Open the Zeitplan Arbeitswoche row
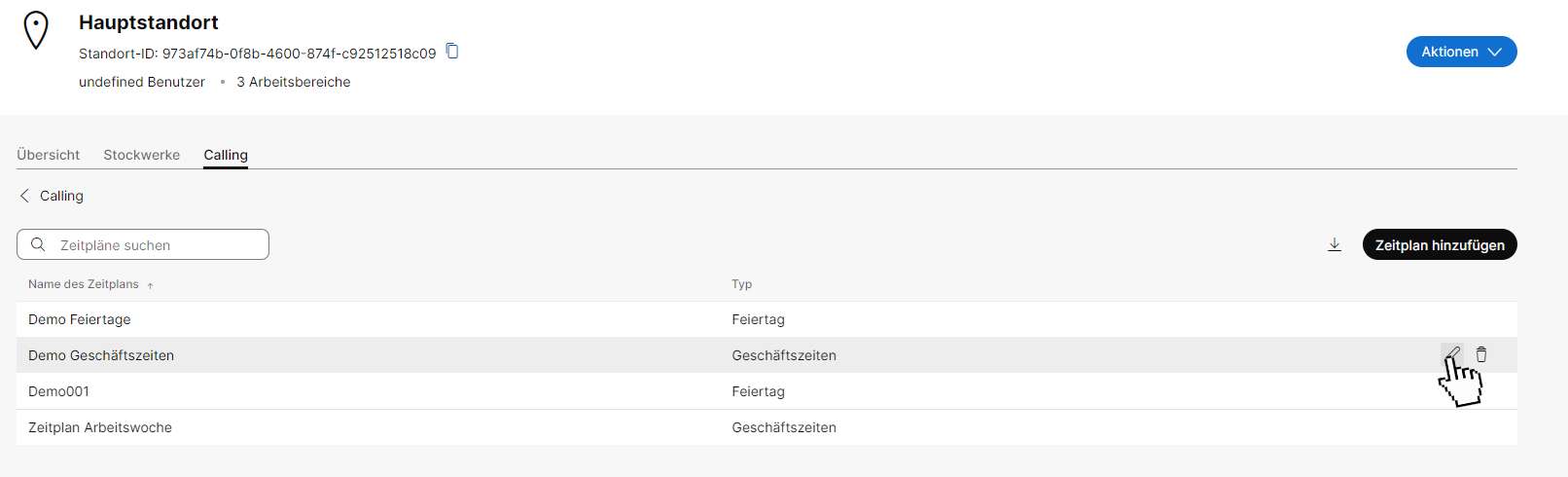1568x477 pixels. click(100, 427)
